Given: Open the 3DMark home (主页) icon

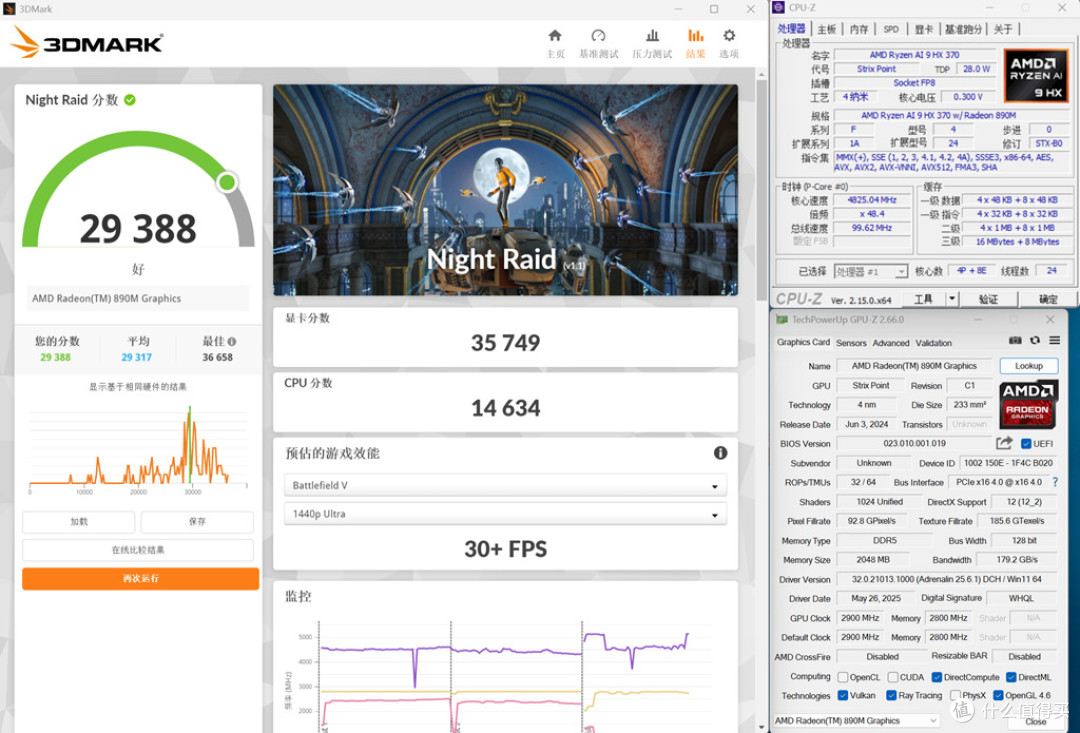Looking at the screenshot, I should [x=554, y=36].
